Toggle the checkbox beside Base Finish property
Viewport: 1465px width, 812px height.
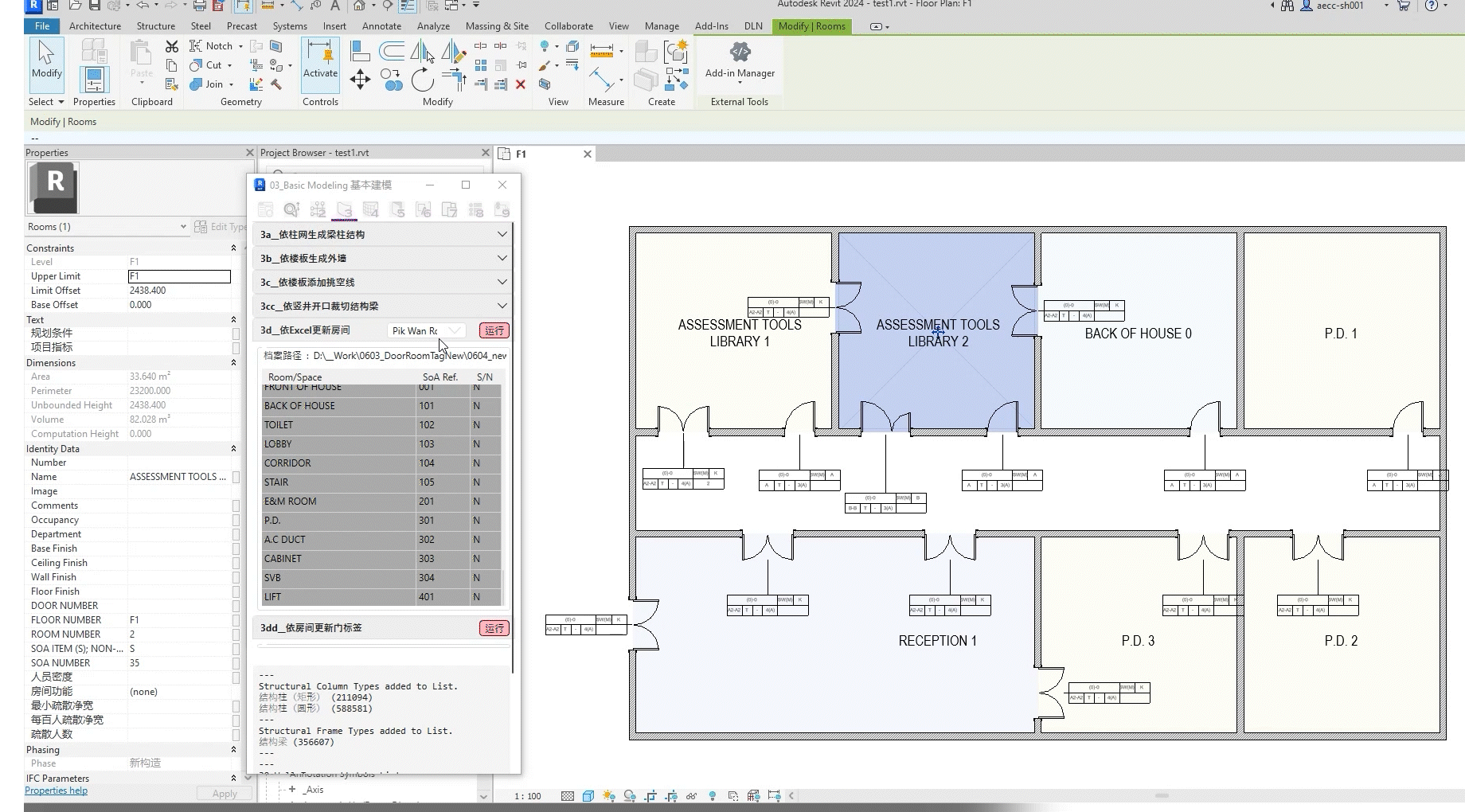(236, 548)
